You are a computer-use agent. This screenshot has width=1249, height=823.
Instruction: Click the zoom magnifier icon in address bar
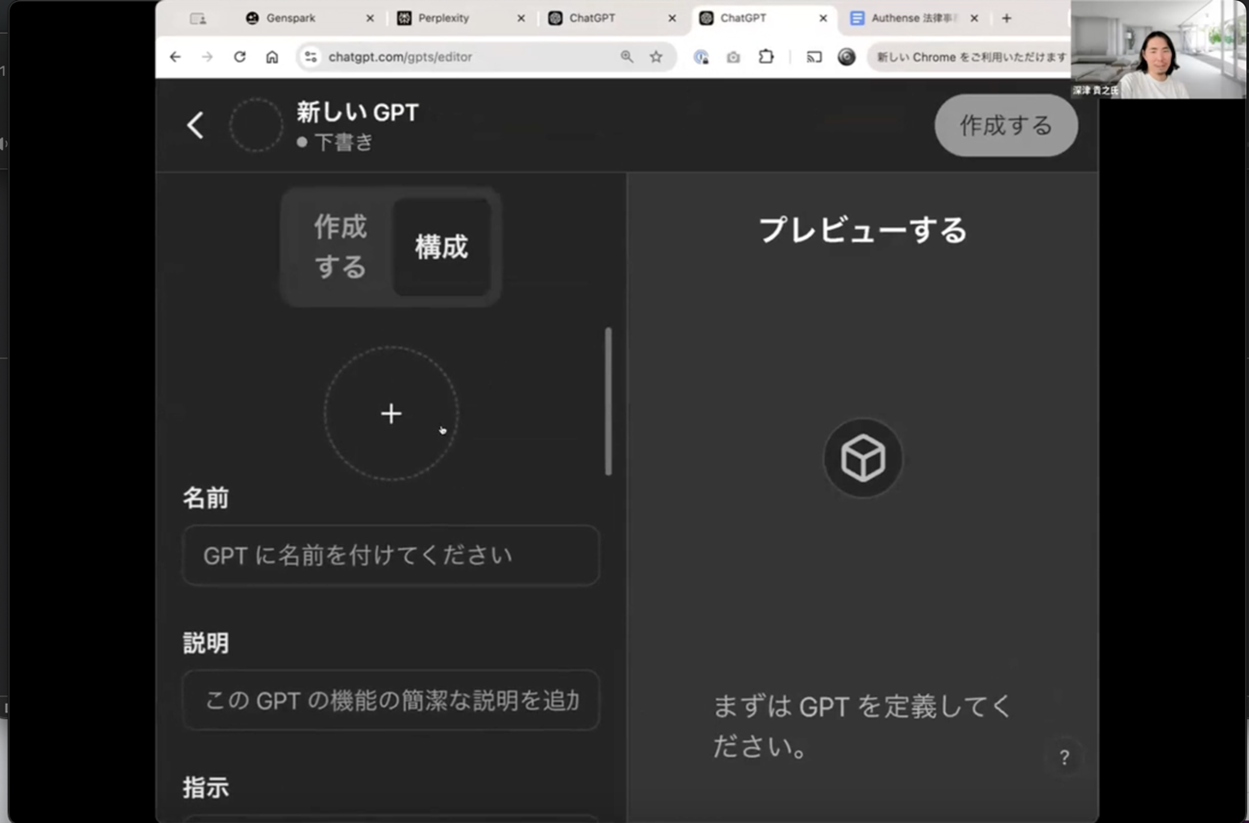point(627,57)
